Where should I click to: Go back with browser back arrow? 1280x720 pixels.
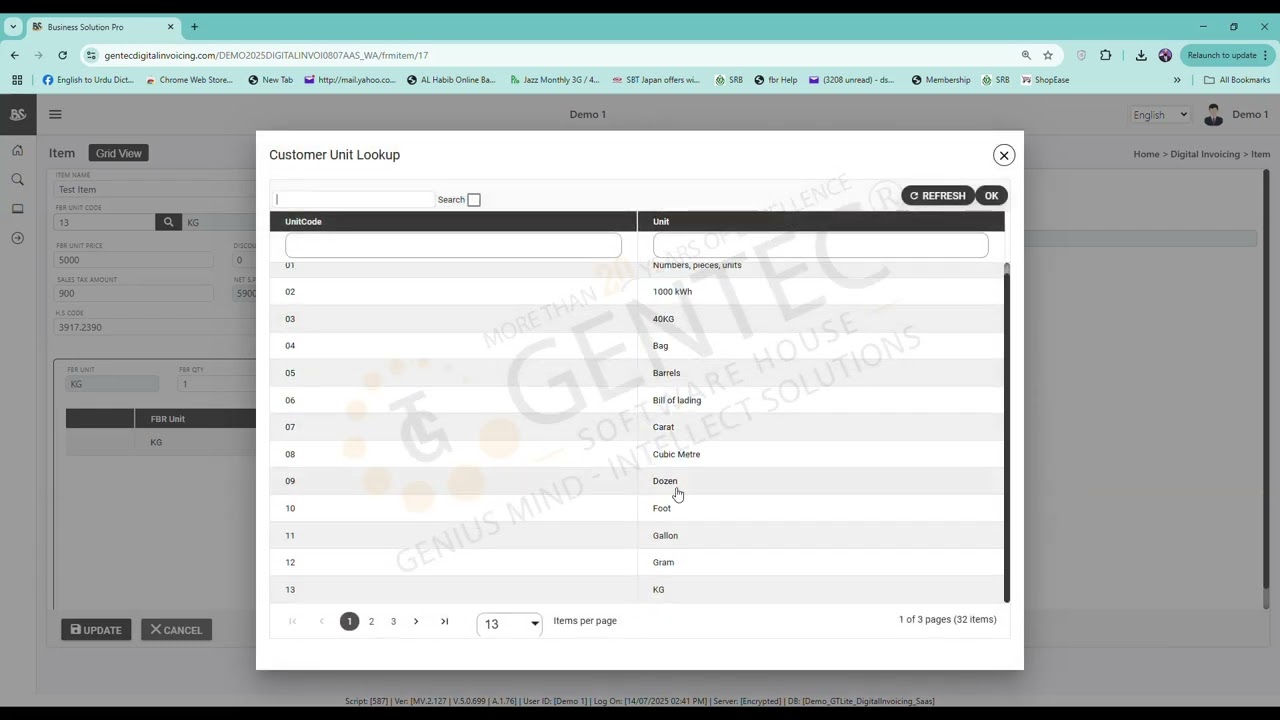pyautogui.click(x=14, y=55)
